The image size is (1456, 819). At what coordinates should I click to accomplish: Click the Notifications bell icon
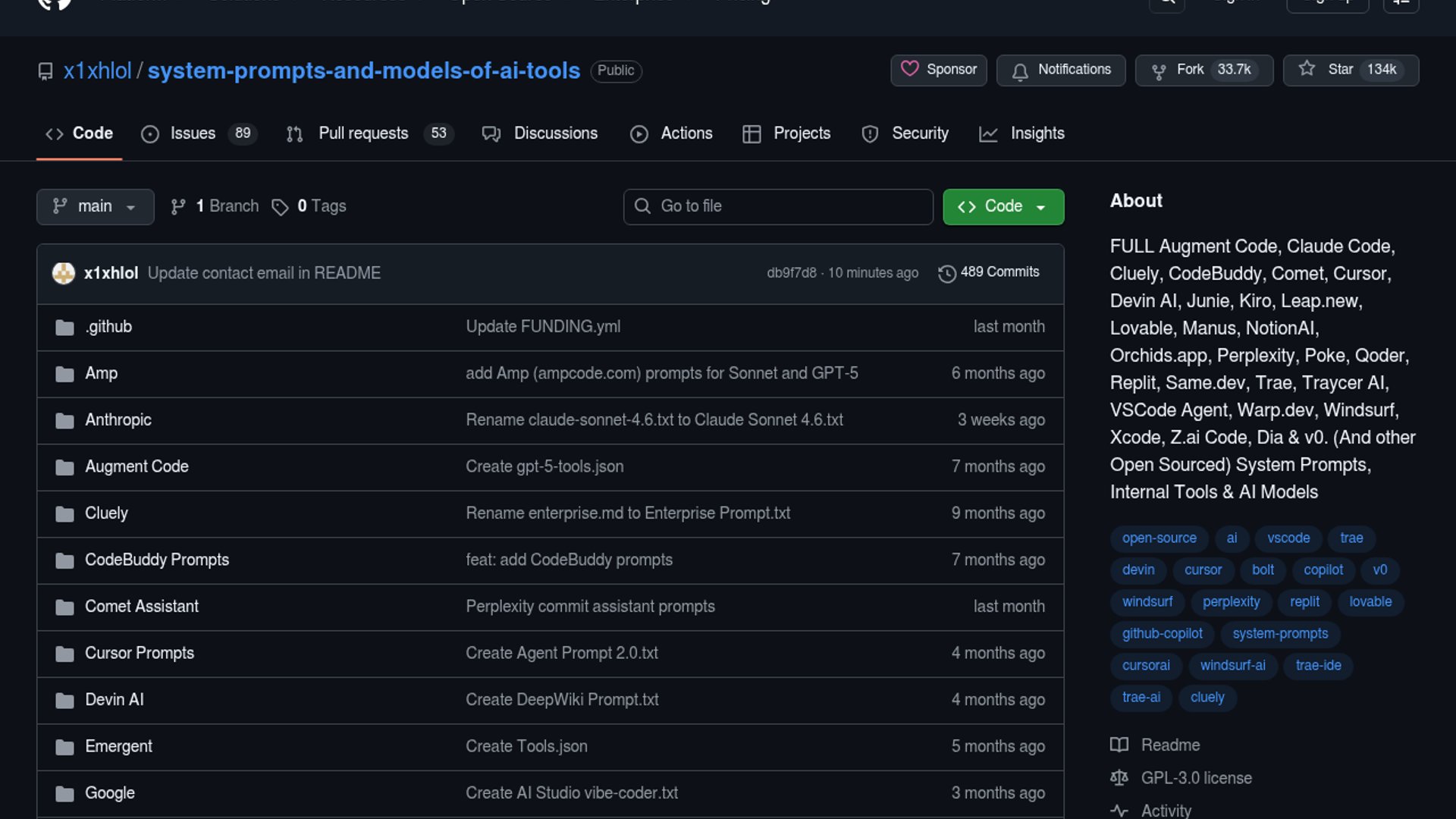tap(1020, 71)
